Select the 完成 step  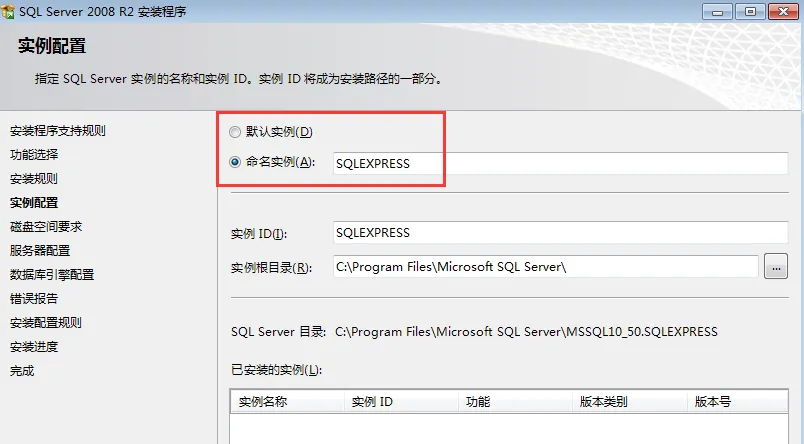[22, 371]
